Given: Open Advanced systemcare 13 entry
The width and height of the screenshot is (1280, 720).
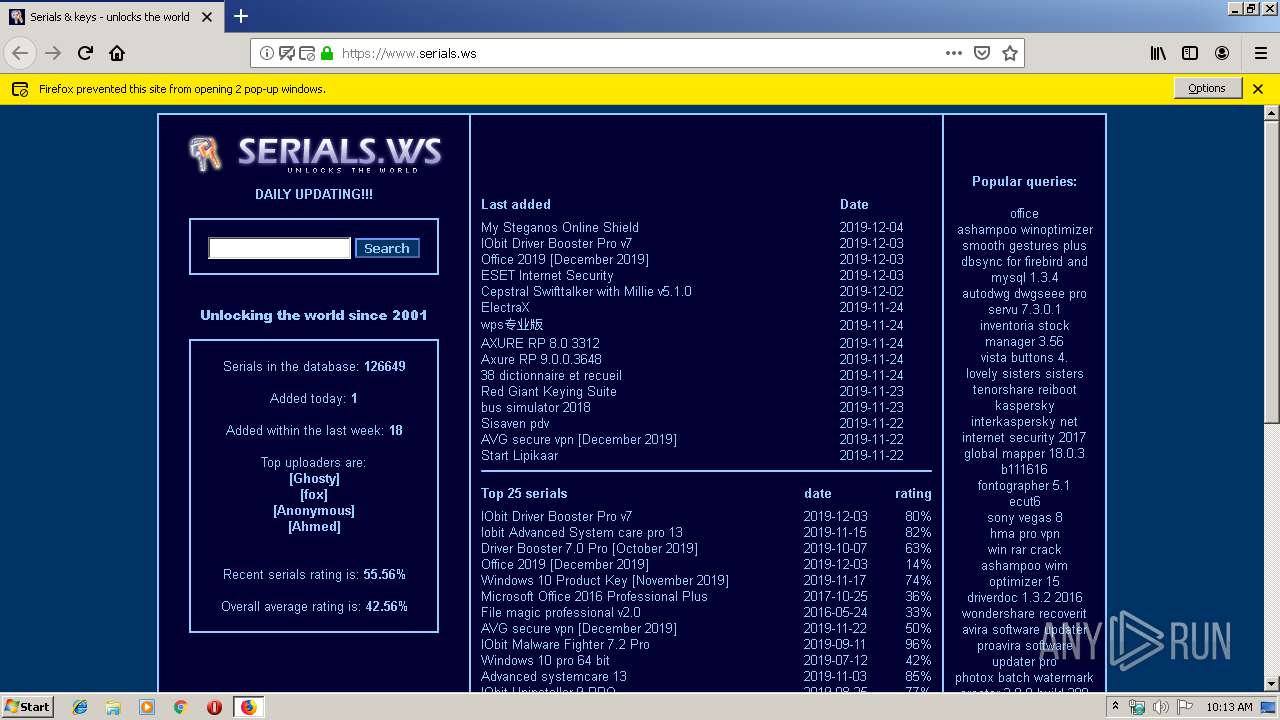Looking at the screenshot, I should tap(554, 676).
